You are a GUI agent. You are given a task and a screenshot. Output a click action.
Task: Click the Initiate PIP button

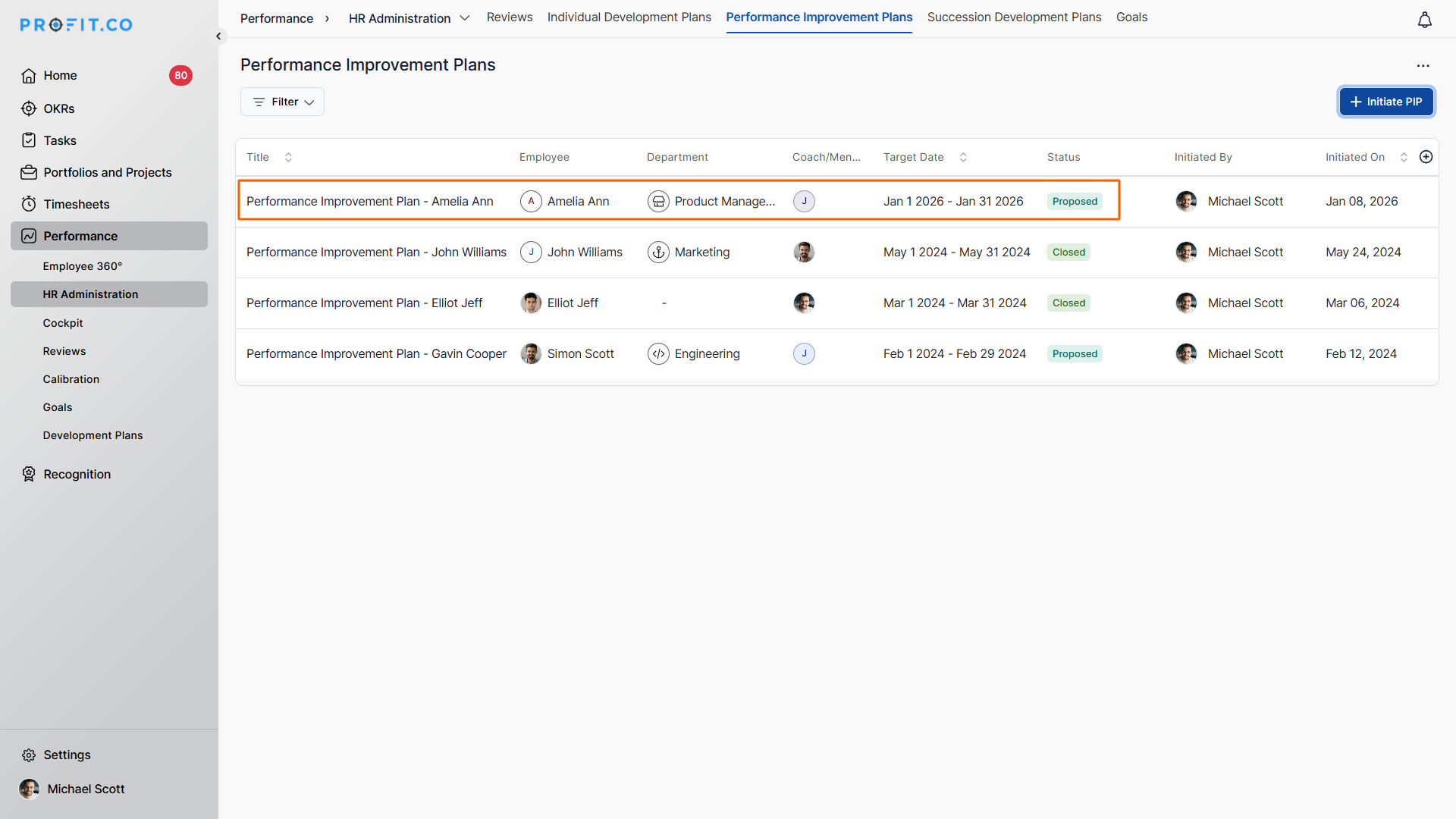pyautogui.click(x=1385, y=102)
